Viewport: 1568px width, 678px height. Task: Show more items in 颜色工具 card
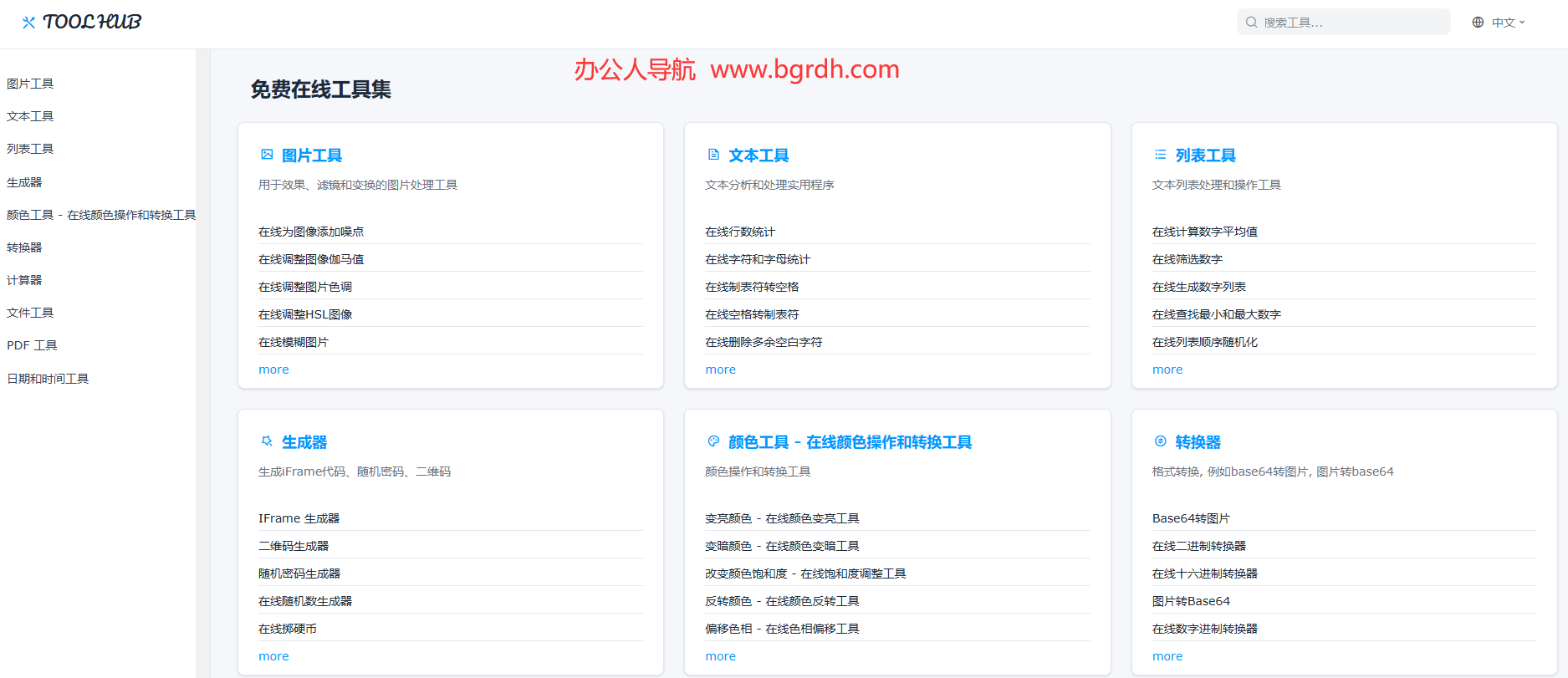click(x=720, y=656)
